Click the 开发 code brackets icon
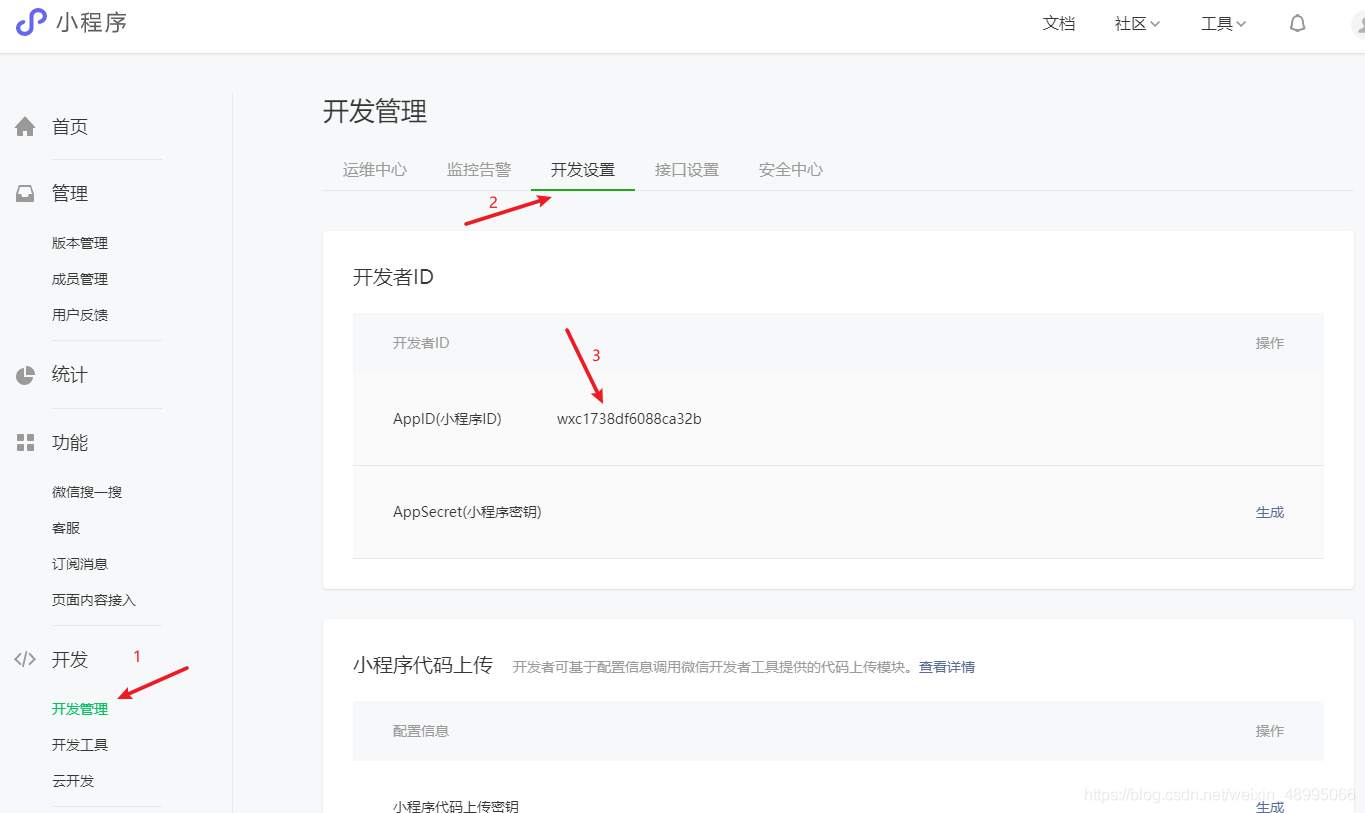The height and width of the screenshot is (813, 1365). (x=25, y=660)
